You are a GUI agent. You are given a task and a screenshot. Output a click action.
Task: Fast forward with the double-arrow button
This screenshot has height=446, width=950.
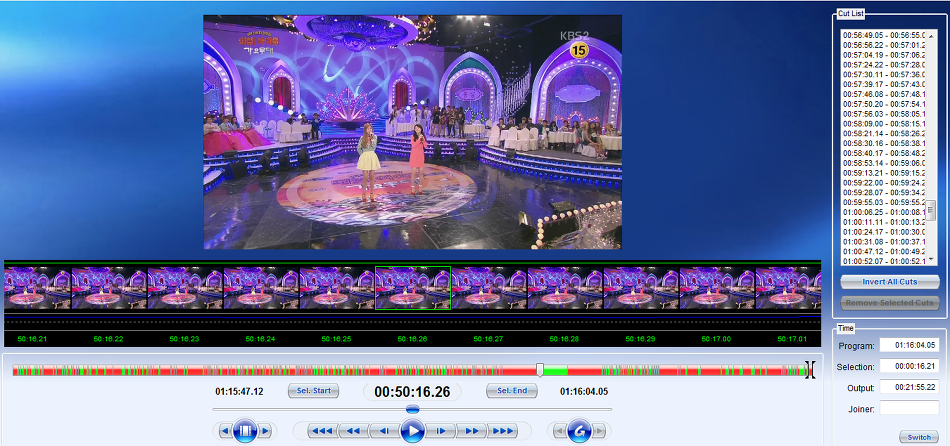pyautogui.click(x=471, y=431)
